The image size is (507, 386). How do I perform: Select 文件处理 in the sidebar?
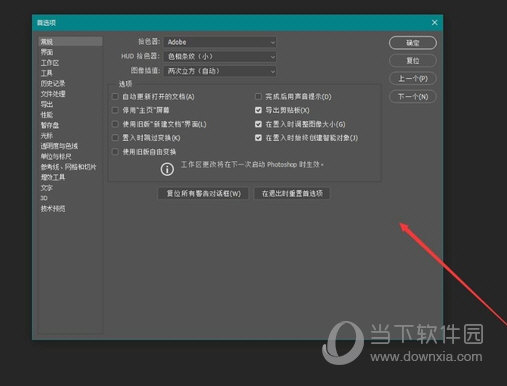click(53, 94)
